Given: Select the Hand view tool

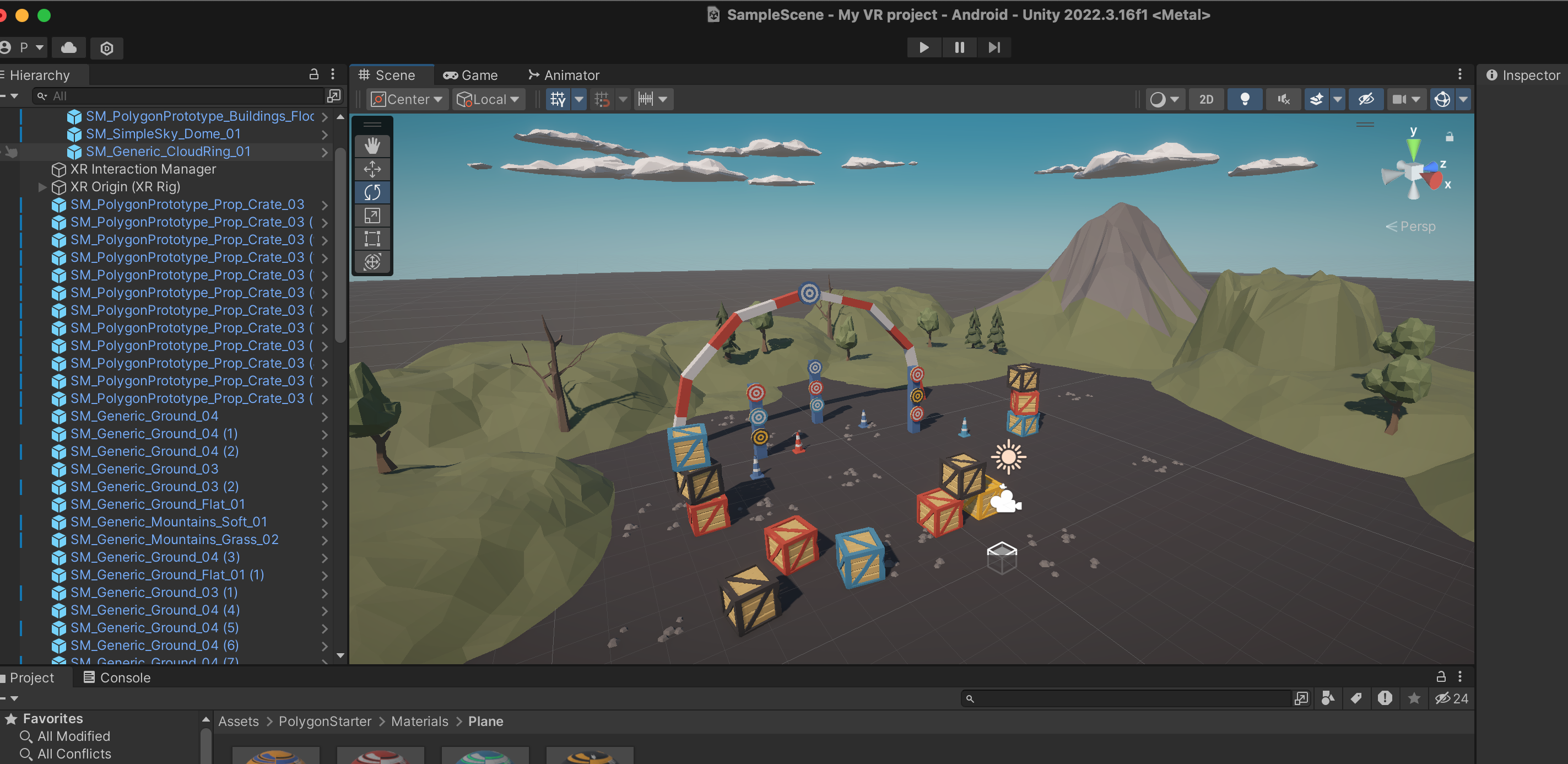Looking at the screenshot, I should [x=372, y=146].
